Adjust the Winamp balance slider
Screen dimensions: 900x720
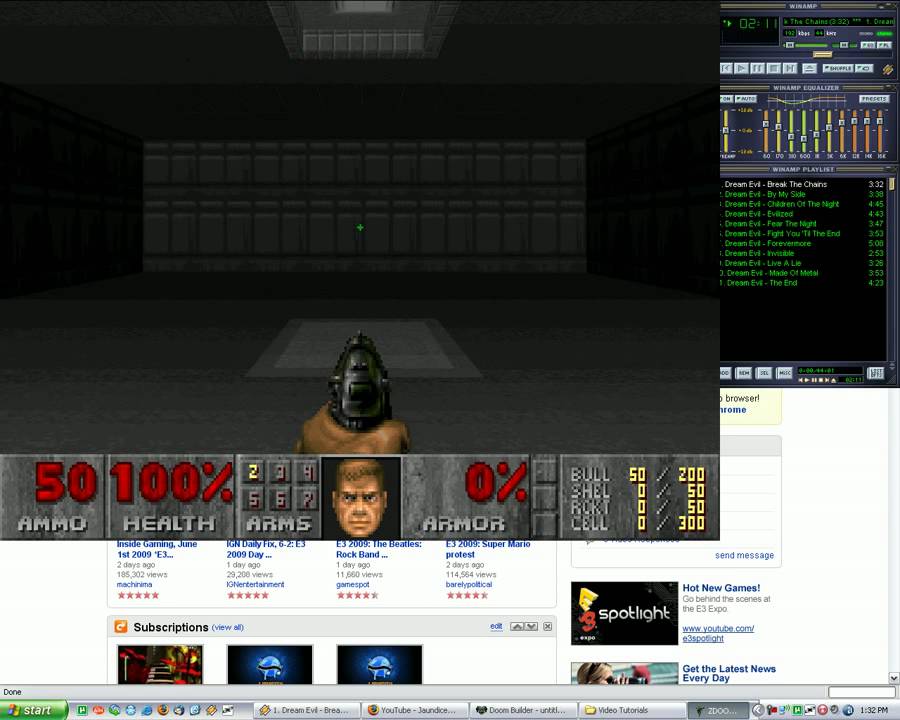[844, 45]
